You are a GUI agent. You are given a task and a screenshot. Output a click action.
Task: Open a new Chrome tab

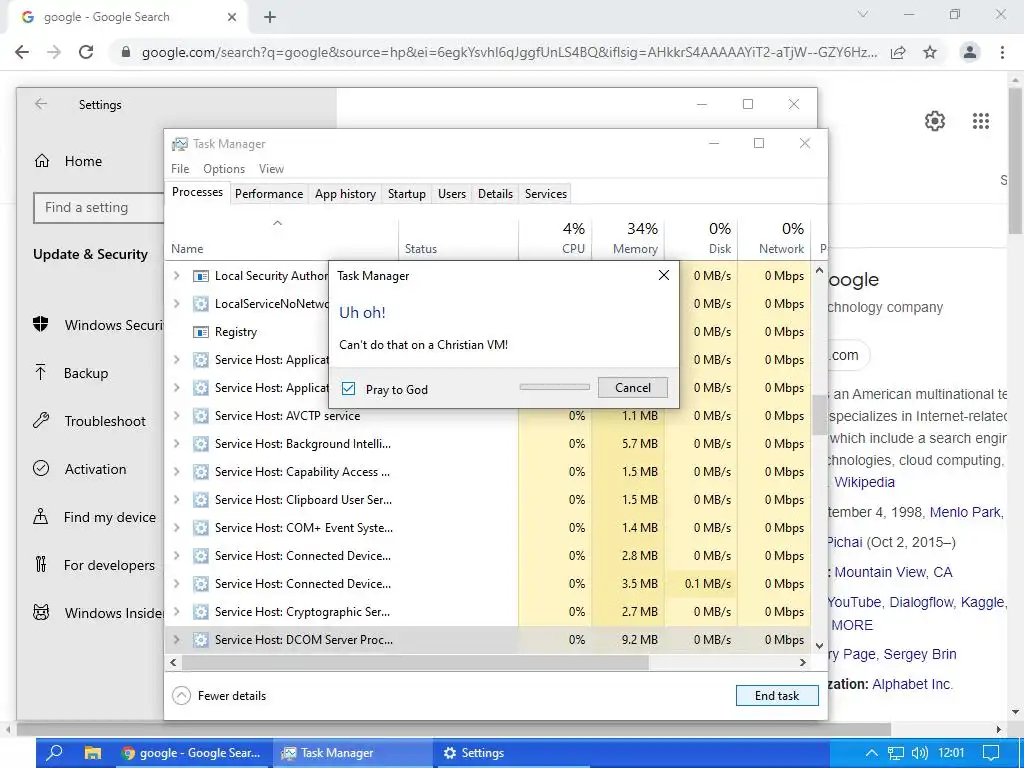270,18
